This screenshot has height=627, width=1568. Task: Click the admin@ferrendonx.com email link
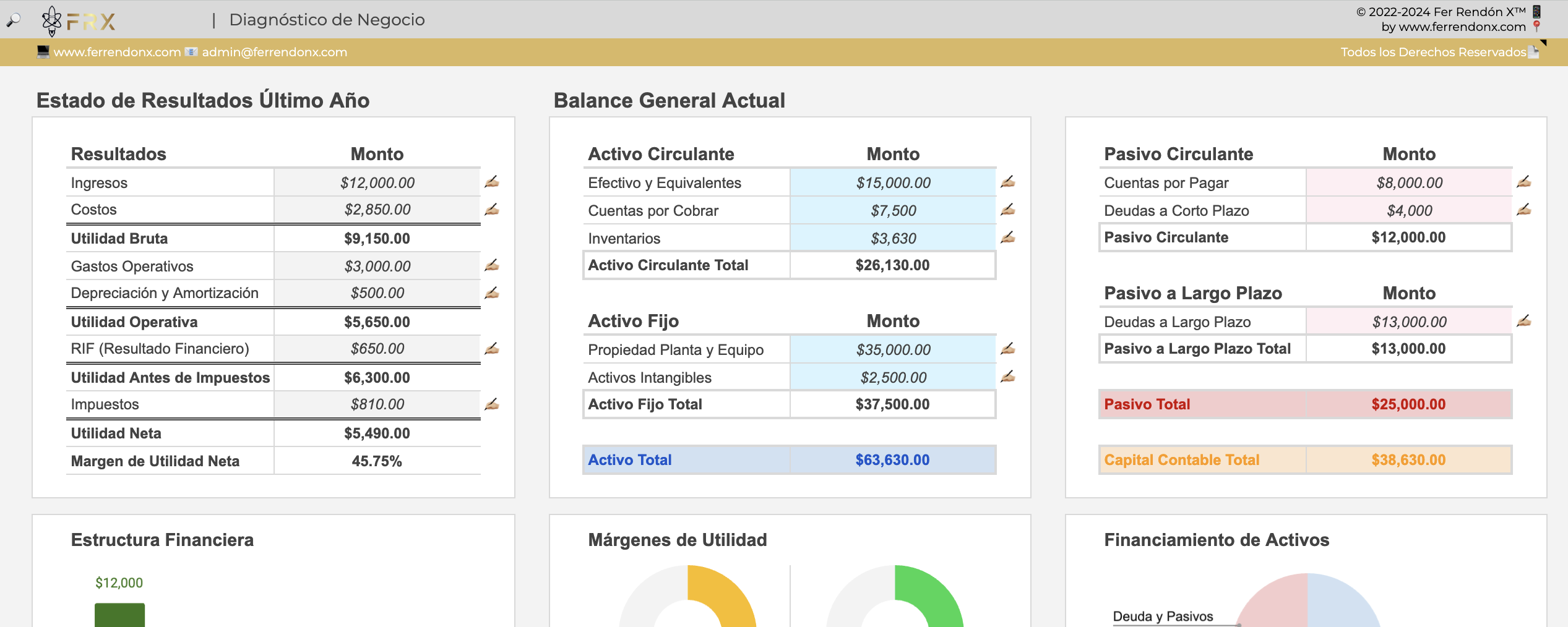pyautogui.click(x=274, y=53)
